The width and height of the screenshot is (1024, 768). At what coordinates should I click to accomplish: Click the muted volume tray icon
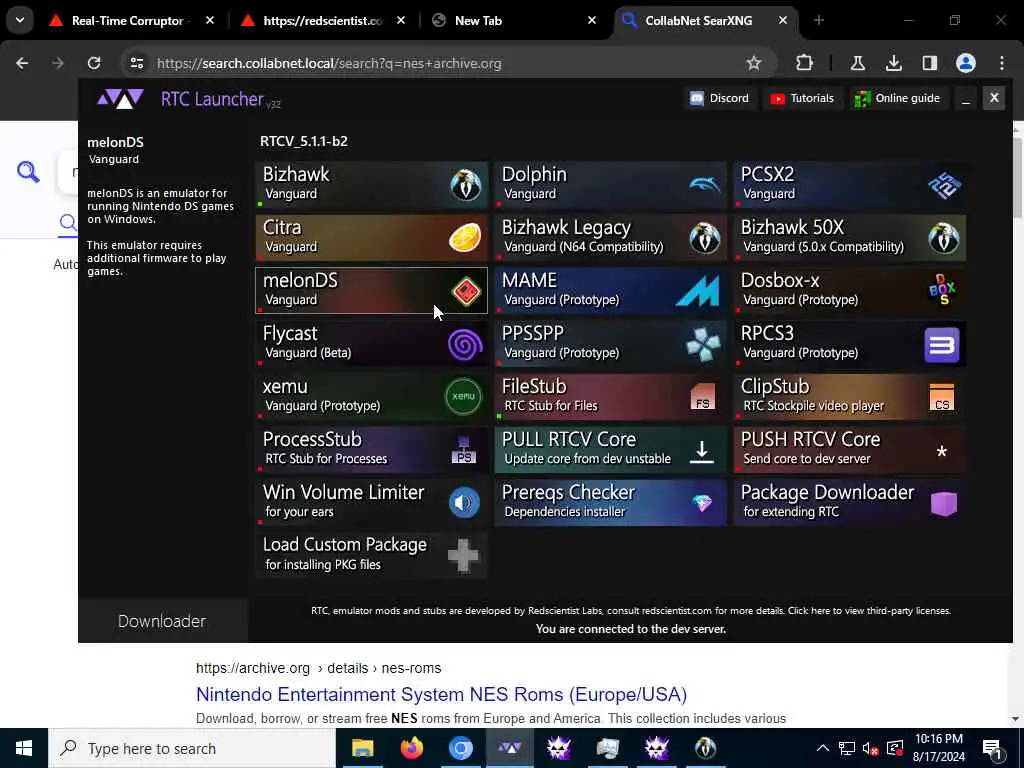click(870, 748)
